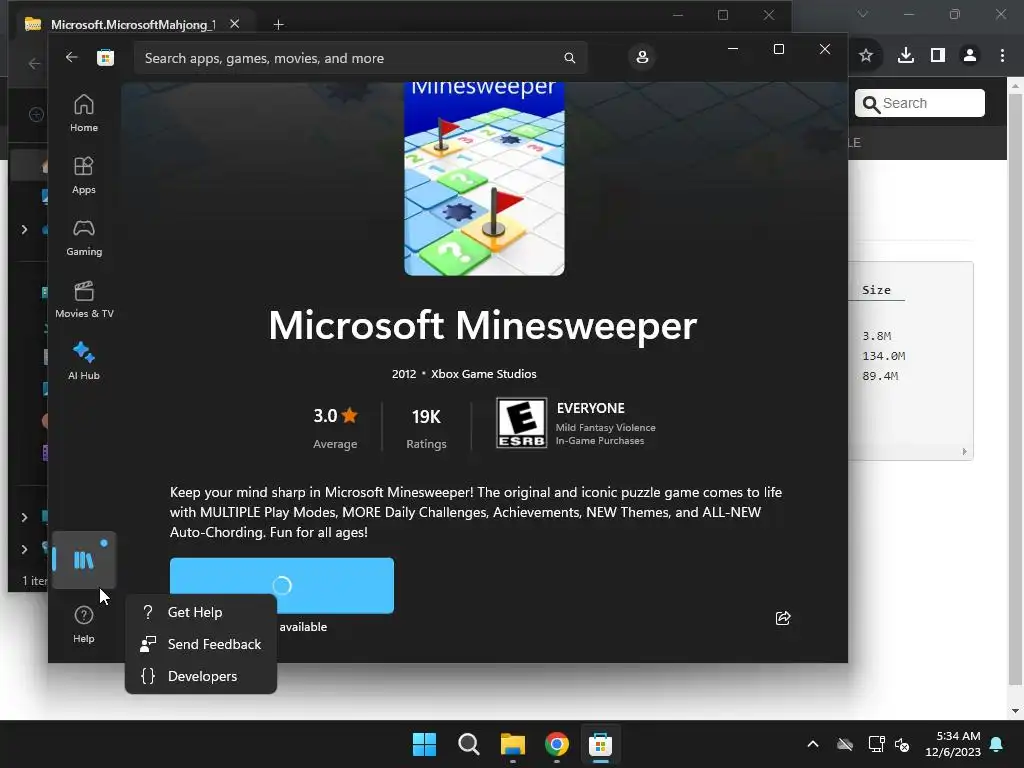Open Microsoft Store from the taskbar

coord(600,744)
